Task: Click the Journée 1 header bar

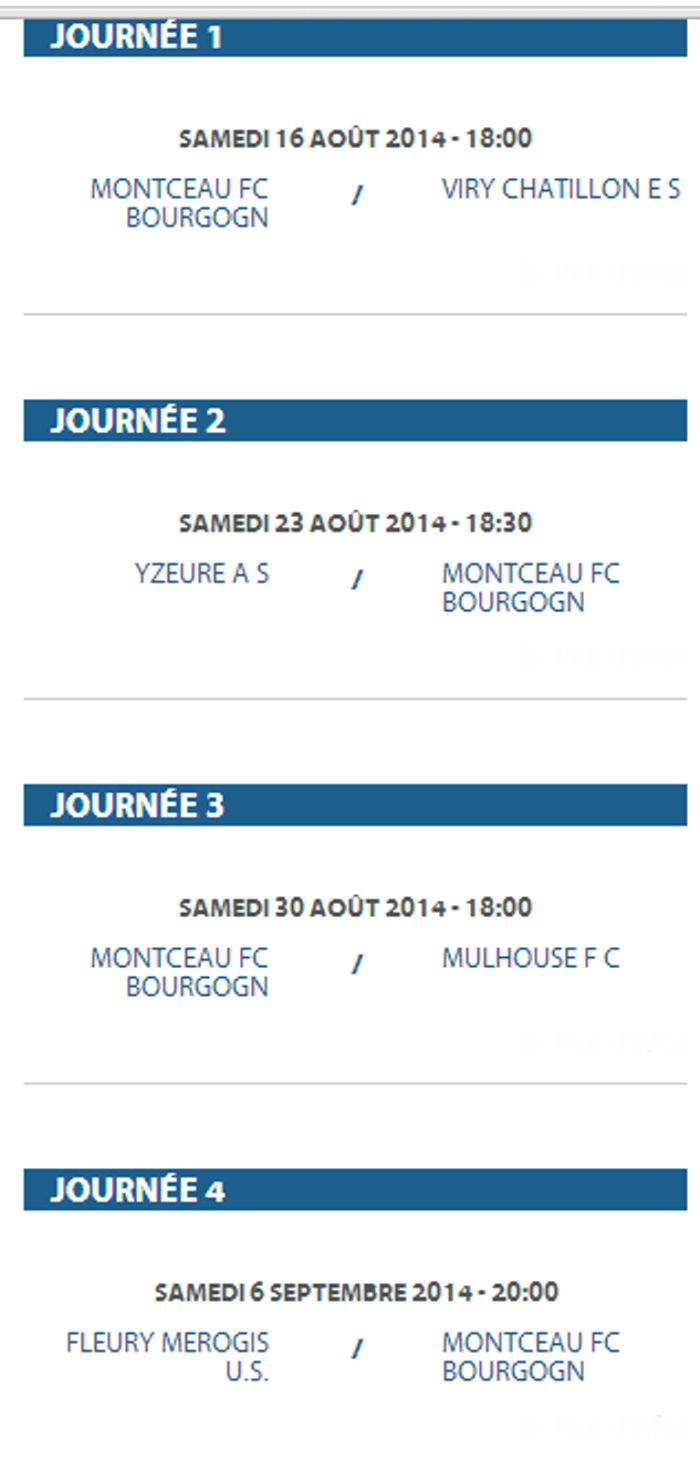Action: pos(355,37)
